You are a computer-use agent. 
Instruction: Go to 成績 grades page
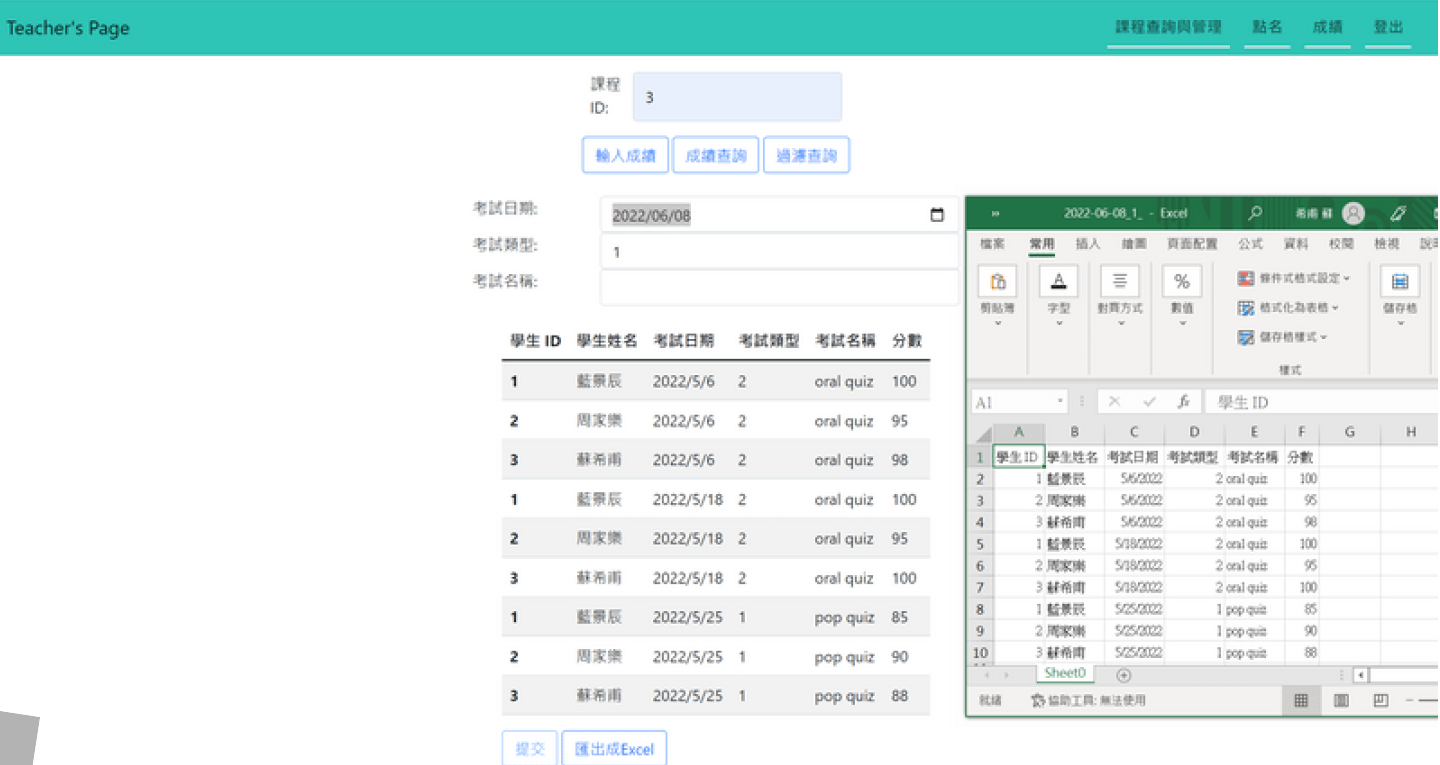tap(1327, 28)
